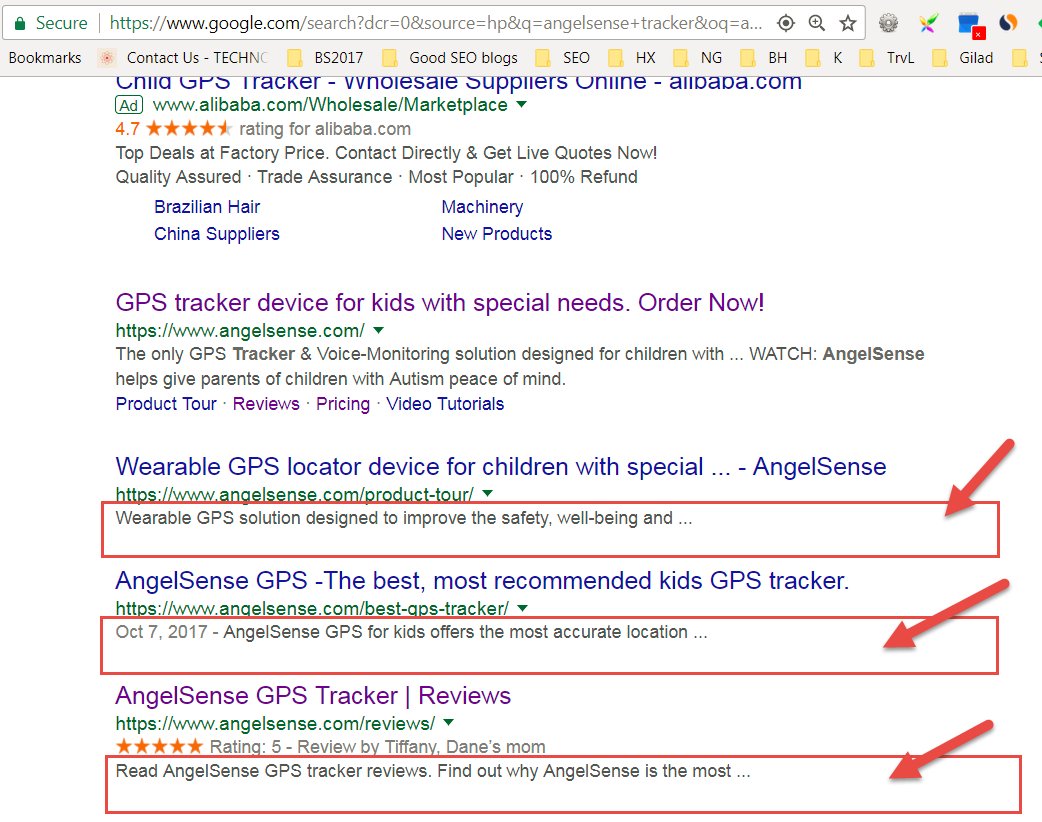1042x822 pixels.
Task: Open the alibaba.com Wholesale Suppliers ad title
Action: (x=459, y=84)
